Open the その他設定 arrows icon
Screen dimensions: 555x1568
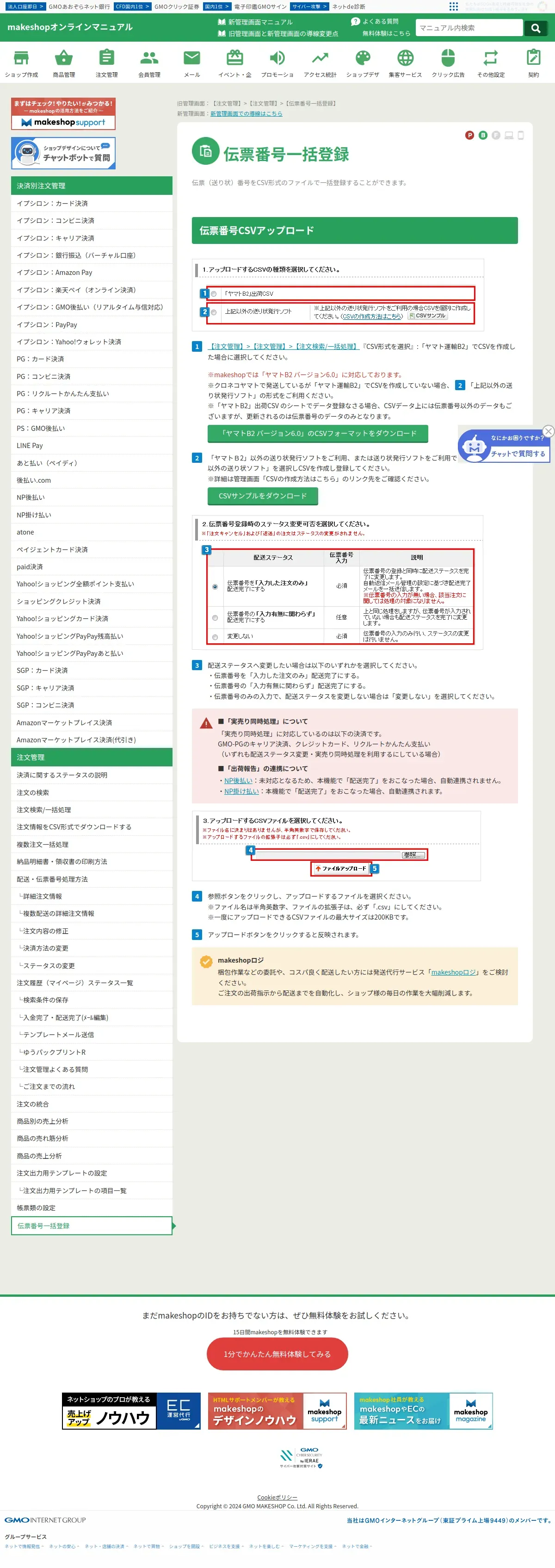pyautogui.click(x=491, y=58)
